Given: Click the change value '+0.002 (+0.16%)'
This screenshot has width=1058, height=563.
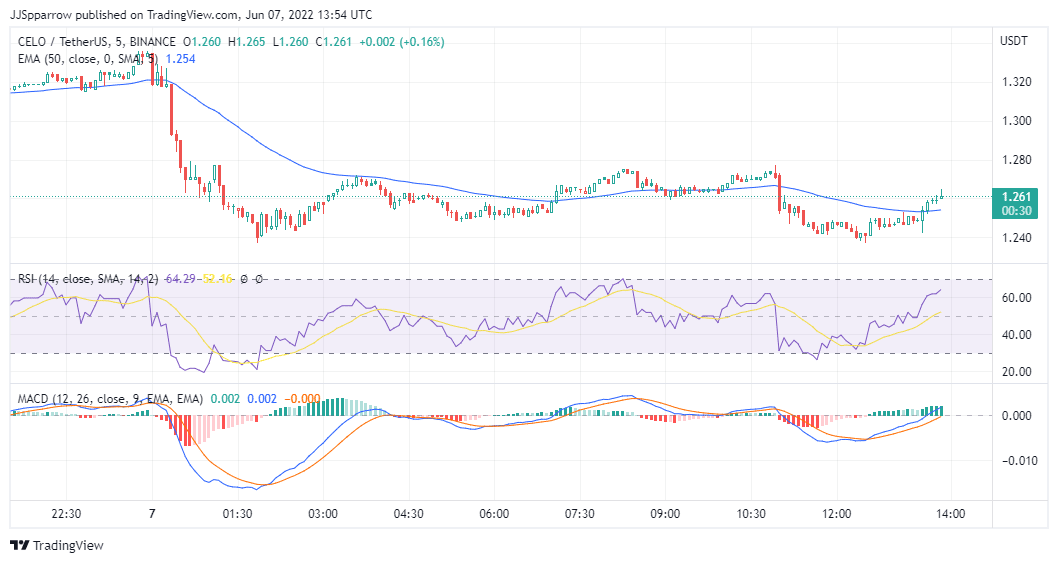Looking at the screenshot, I should click(401, 42).
